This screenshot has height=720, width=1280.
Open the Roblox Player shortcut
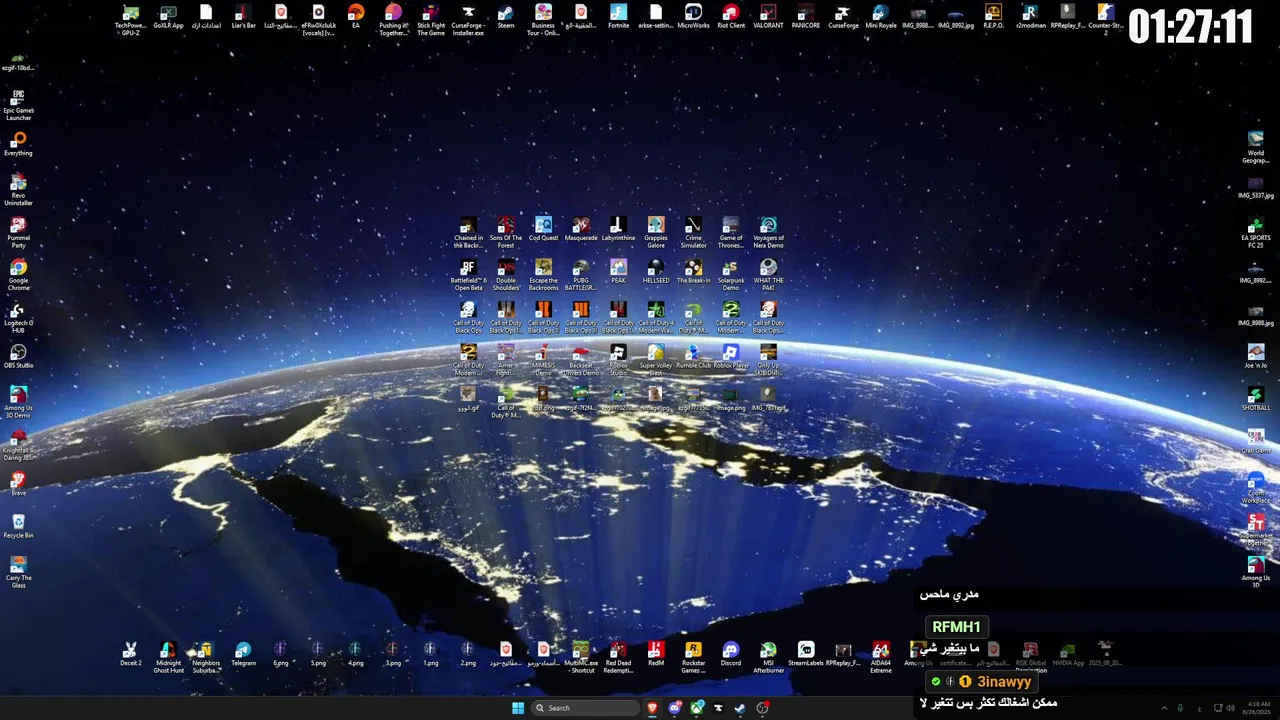tap(731, 357)
